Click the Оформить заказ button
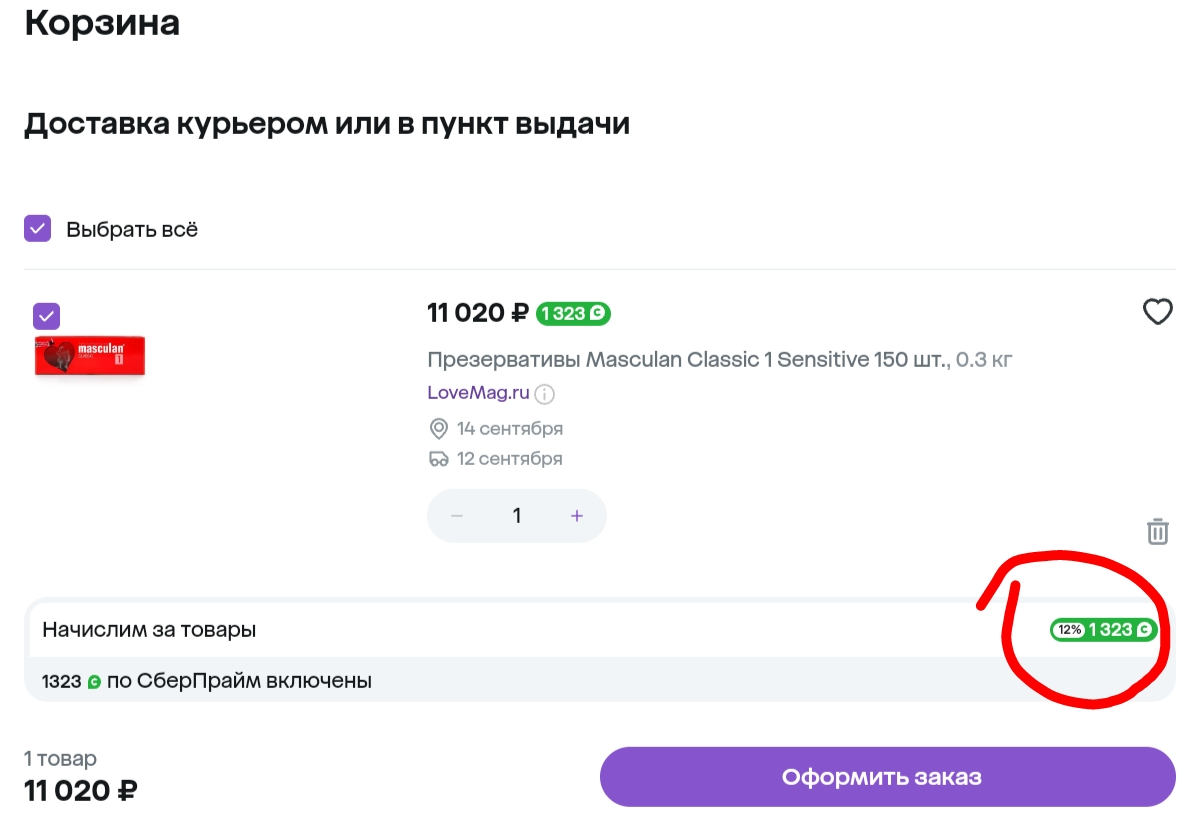1200x833 pixels. tap(887, 777)
